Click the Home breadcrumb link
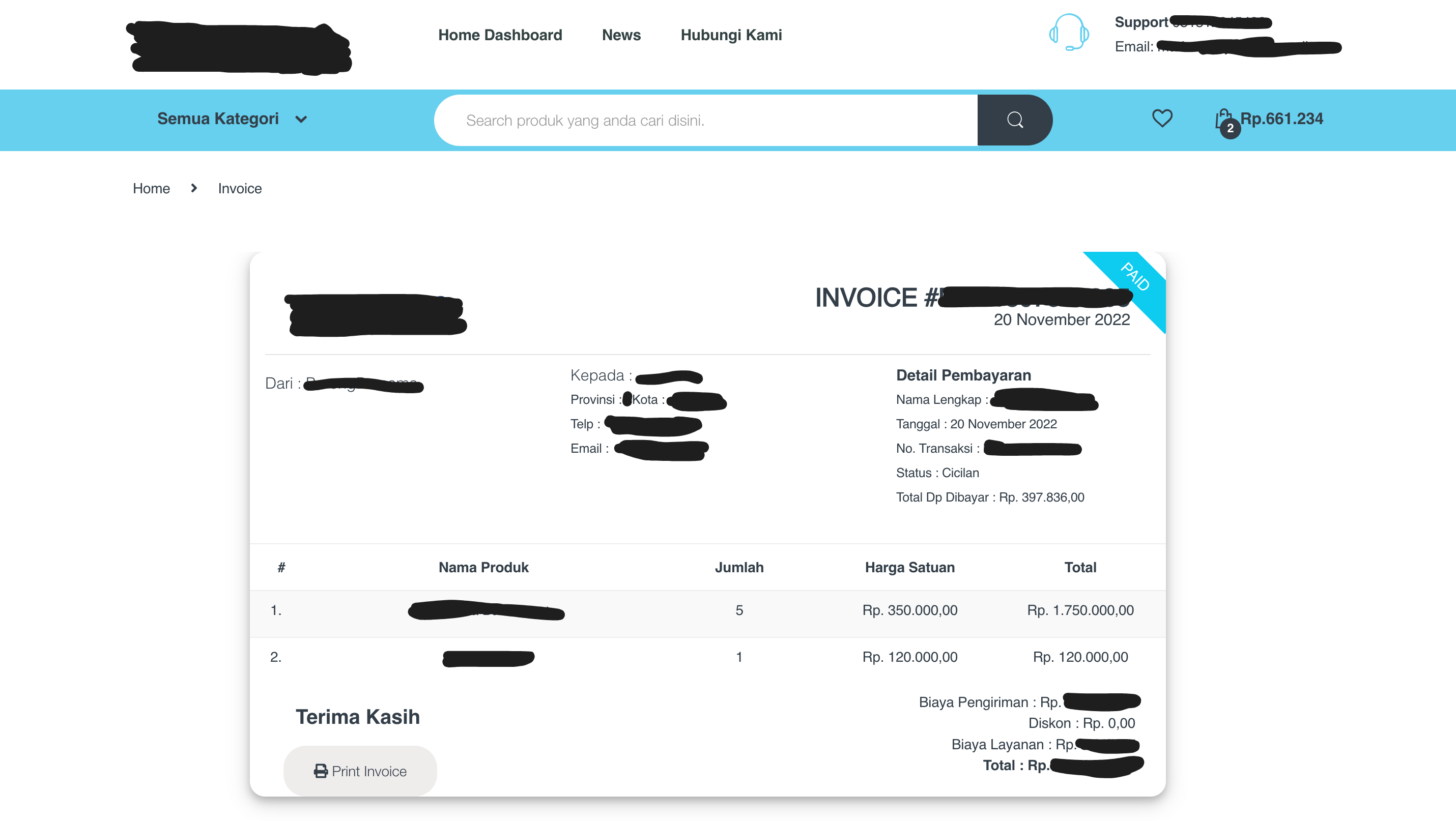Screen dimensions: 1456x821 point(151,188)
